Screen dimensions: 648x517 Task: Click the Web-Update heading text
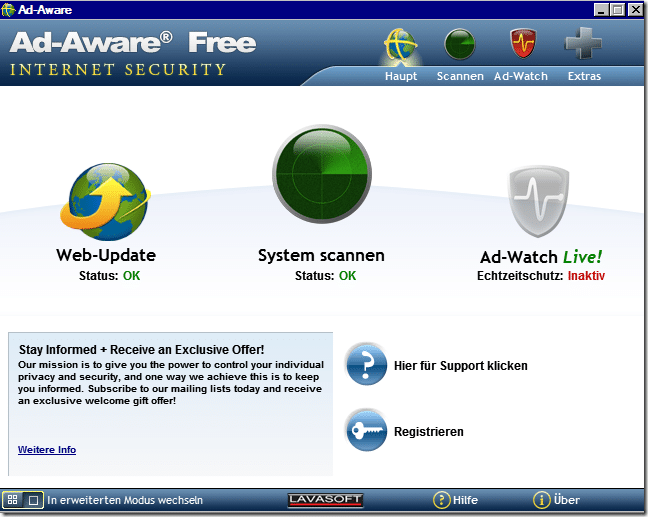pos(106,255)
